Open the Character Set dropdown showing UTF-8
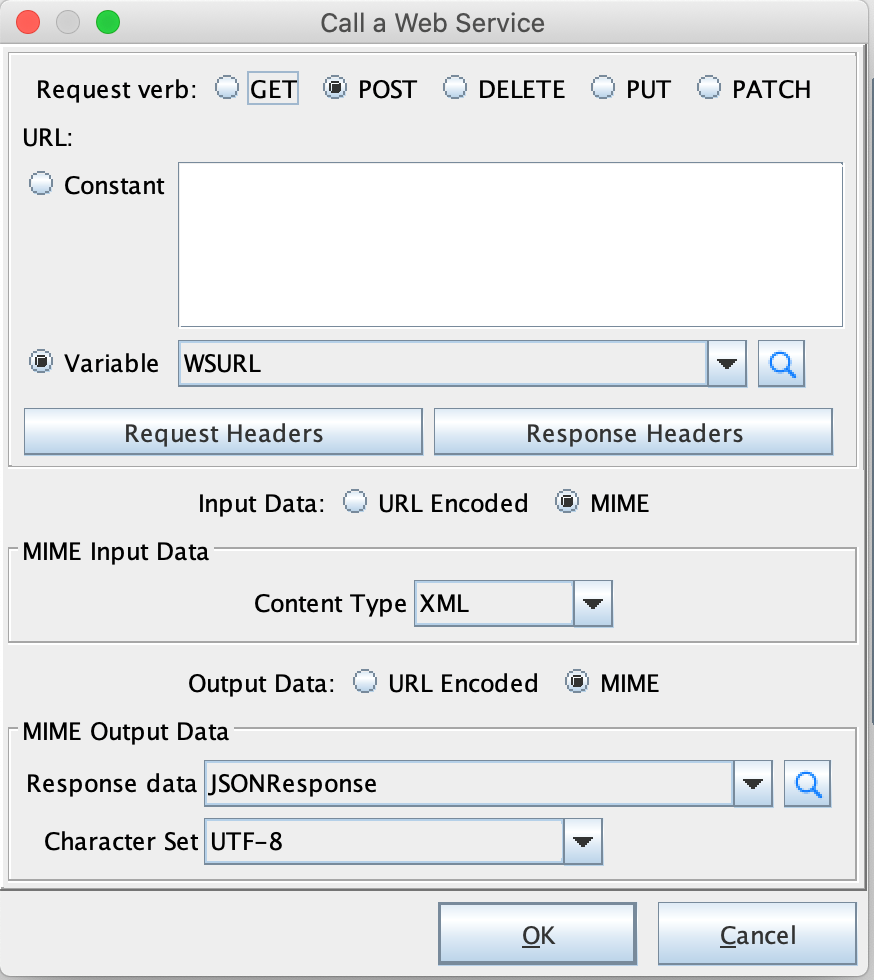This screenshot has width=874, height=980. [581, 842]
